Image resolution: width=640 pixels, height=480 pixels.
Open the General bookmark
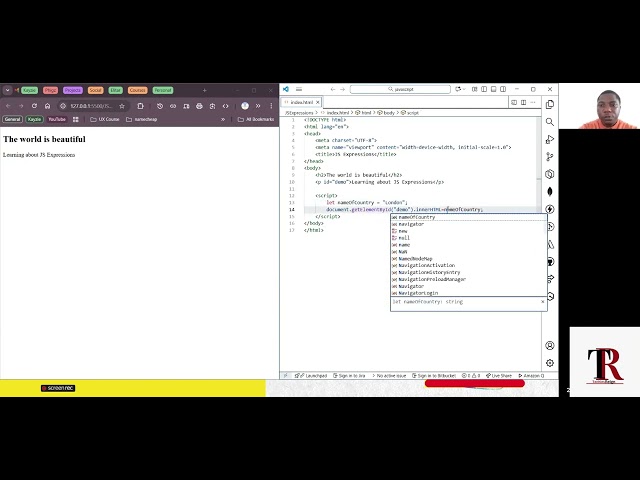pos(12,120)
